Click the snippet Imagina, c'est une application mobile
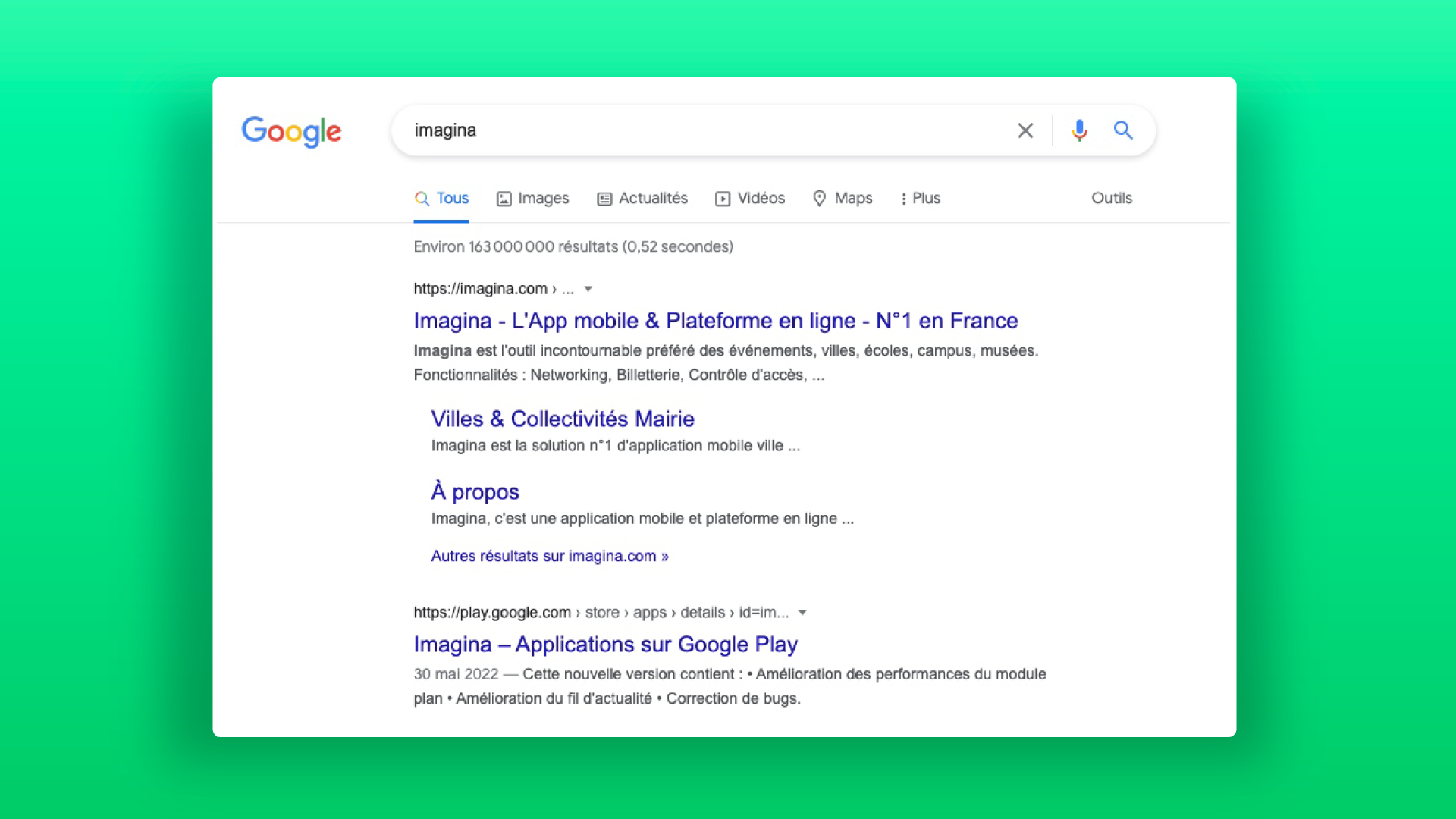 point(642,519)
